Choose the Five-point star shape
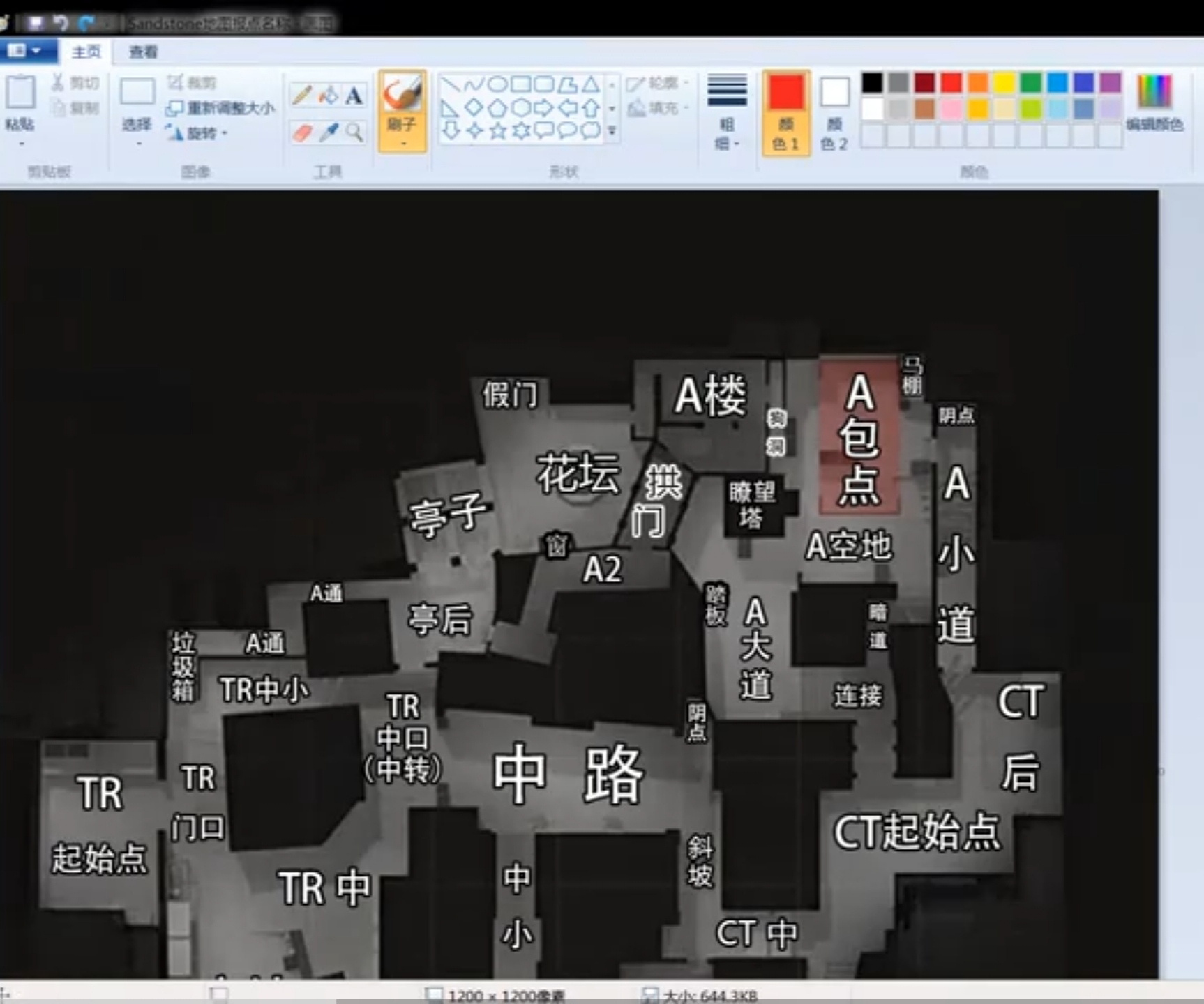This screenshot has height=1004, width=1204. (x=497, y=130)
